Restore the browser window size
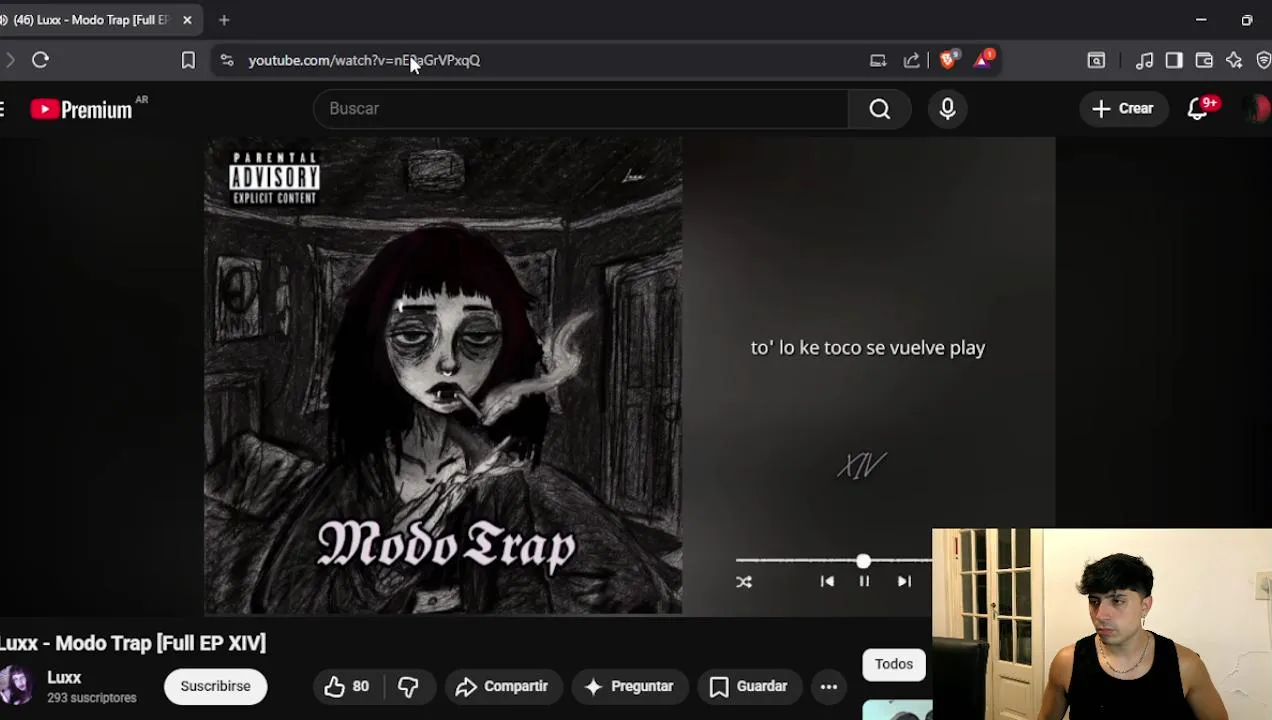Screen dimensions: 1272x720 (x=1247, y=20)
